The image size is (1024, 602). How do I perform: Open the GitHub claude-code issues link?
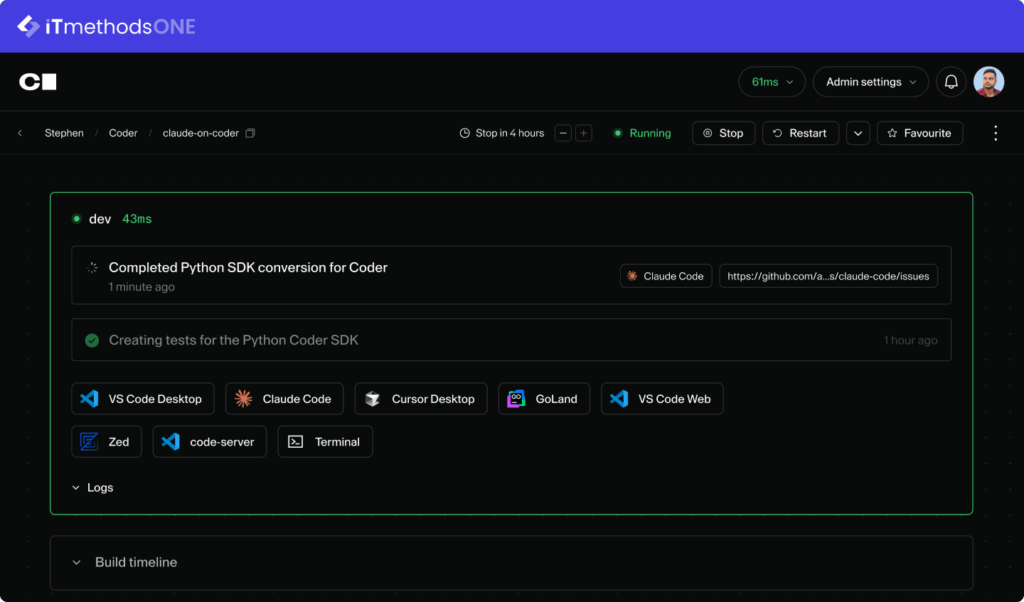pyautogui.click(x=828, y=276)
